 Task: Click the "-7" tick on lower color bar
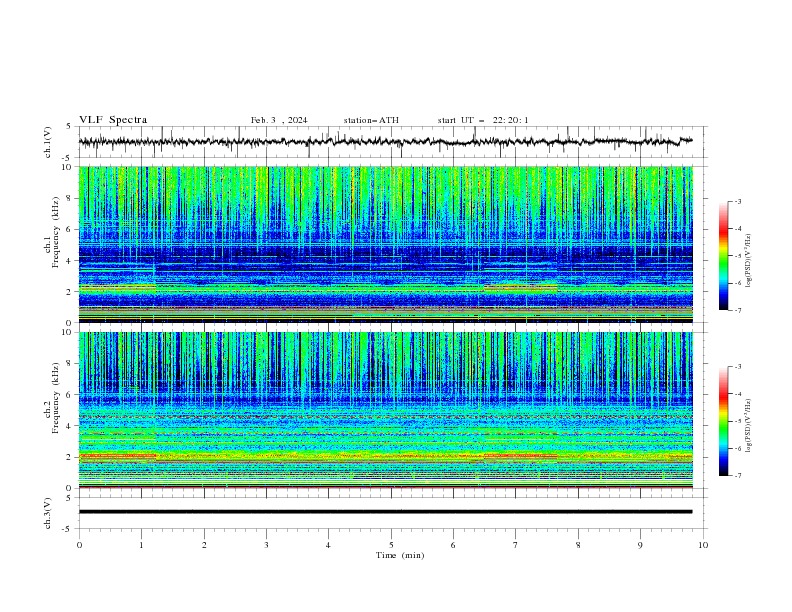click(x=737, y=476)
